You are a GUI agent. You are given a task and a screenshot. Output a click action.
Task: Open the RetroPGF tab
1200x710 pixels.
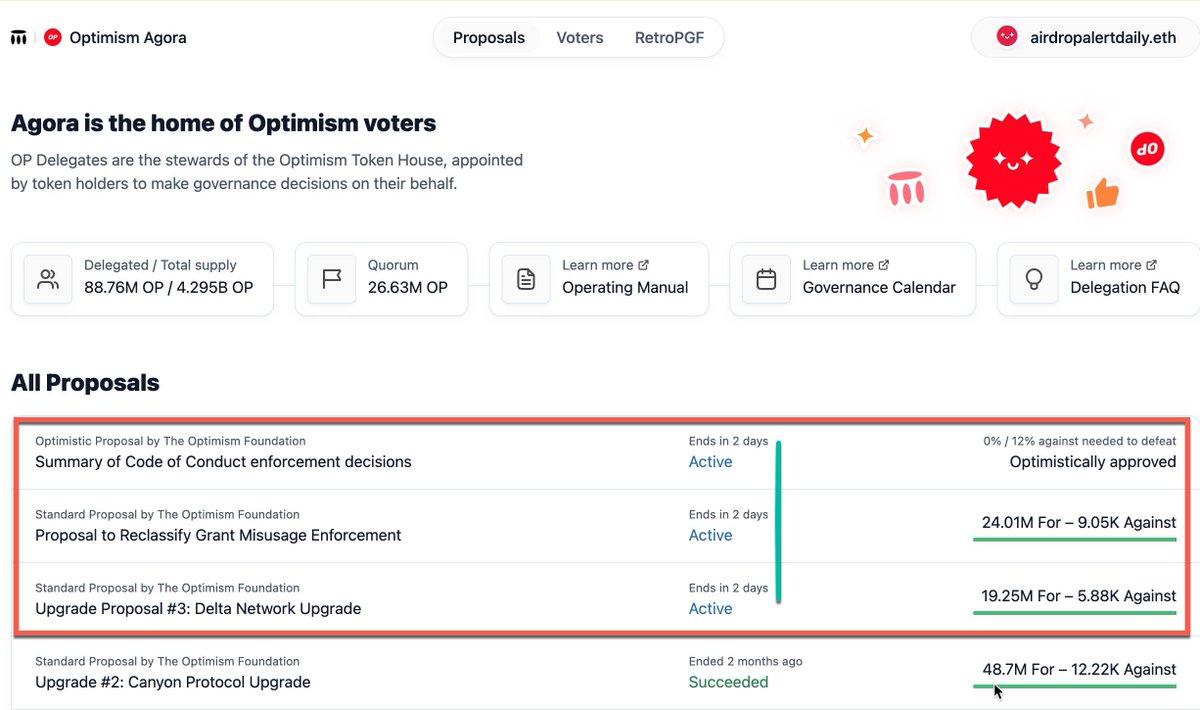tap(668, 38)
